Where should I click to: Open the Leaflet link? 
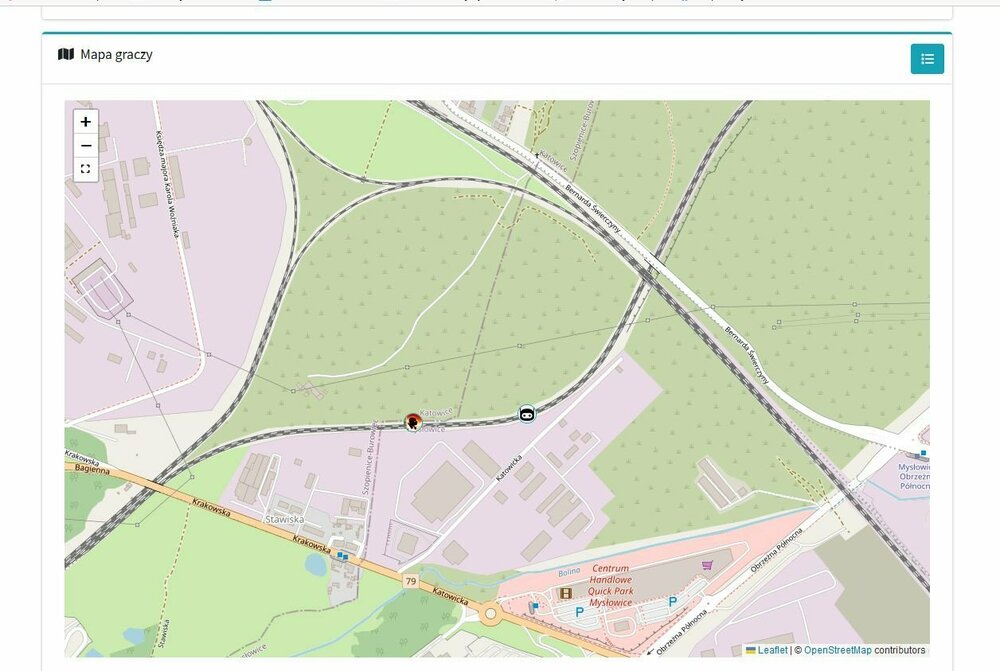click(767, 650)
